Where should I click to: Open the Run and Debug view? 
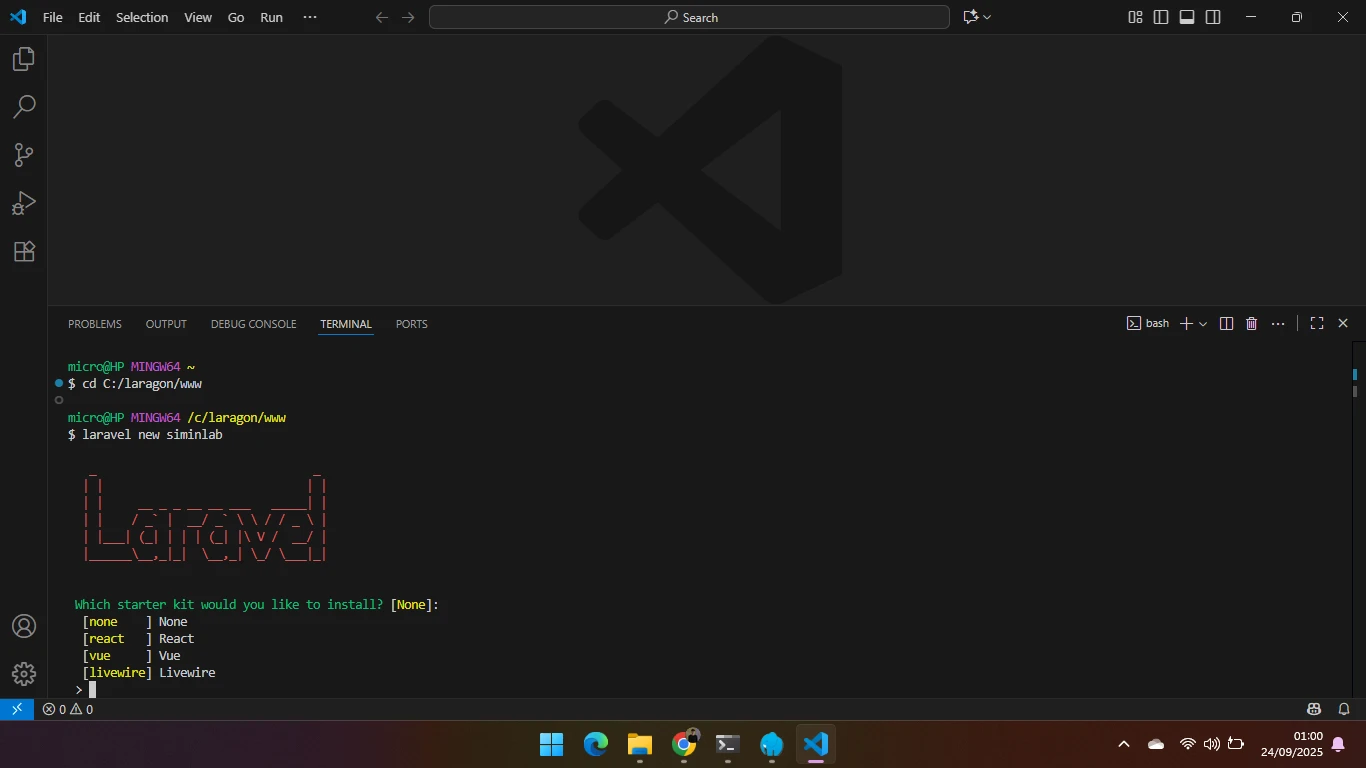(24, 203)
